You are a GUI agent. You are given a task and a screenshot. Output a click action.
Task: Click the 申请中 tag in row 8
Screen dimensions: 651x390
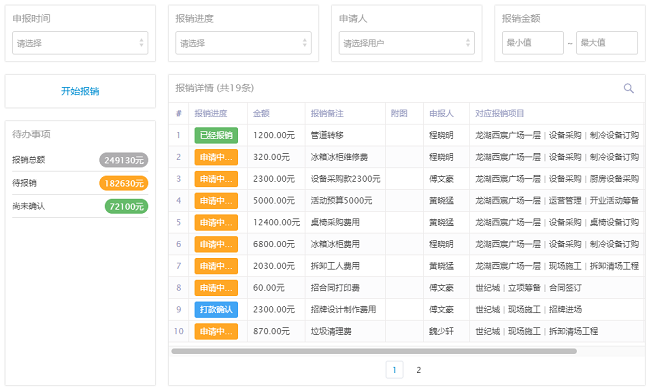click(x=216, y=288)
